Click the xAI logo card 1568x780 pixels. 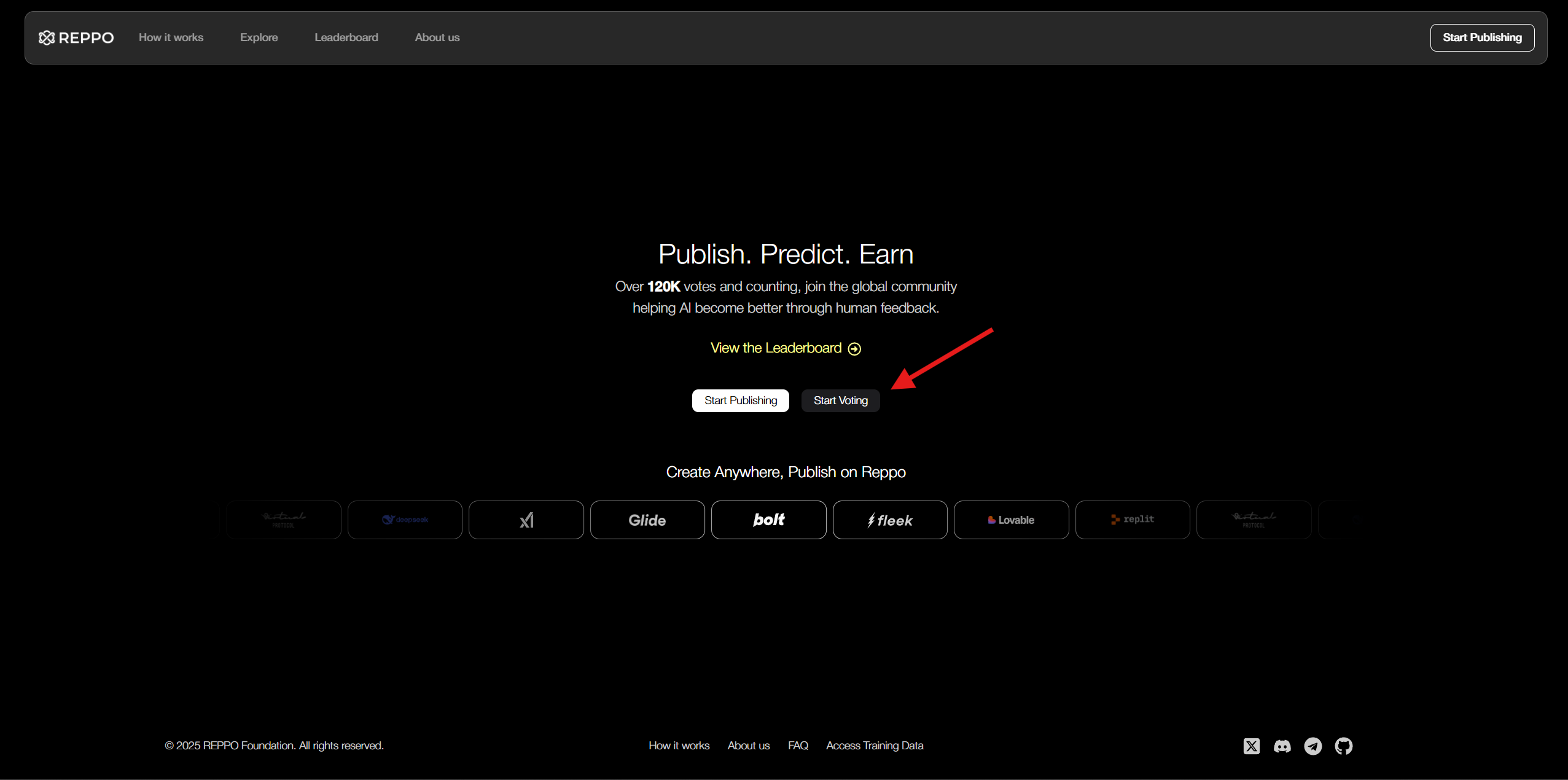526,520
